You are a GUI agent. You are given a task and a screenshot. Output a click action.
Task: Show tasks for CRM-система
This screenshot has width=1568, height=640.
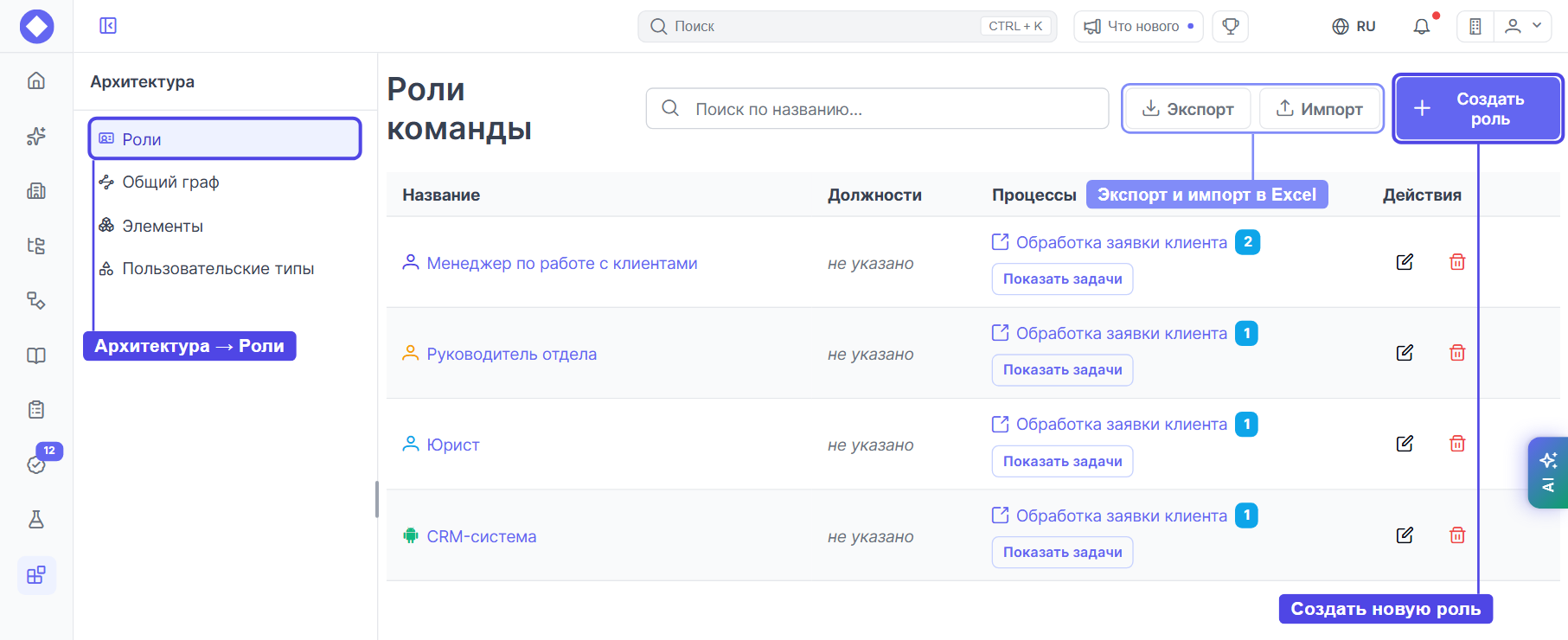coord(1062,553)
